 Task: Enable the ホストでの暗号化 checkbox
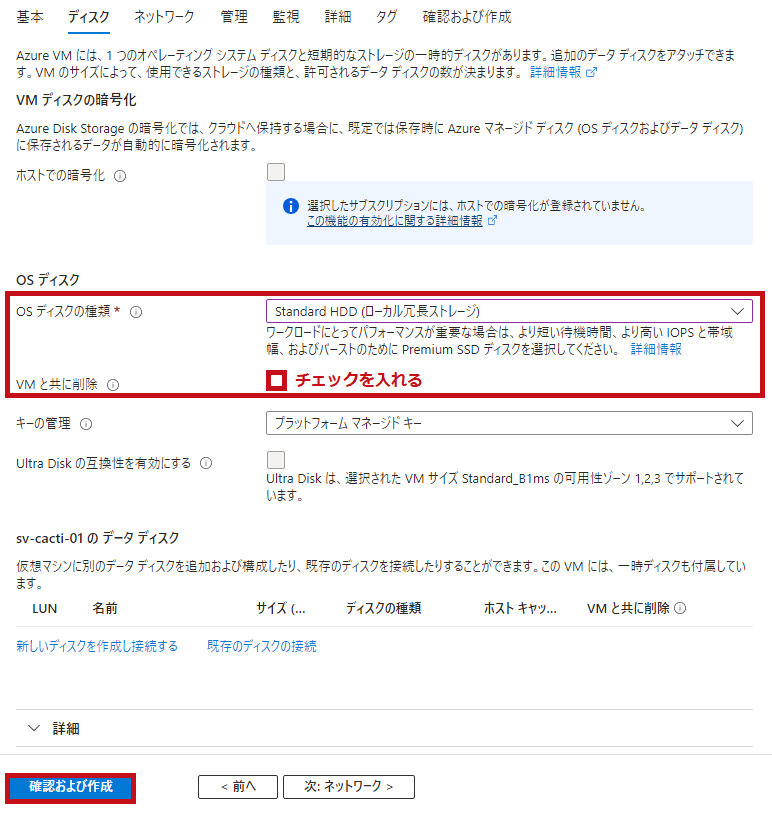(x=276, y=172)
